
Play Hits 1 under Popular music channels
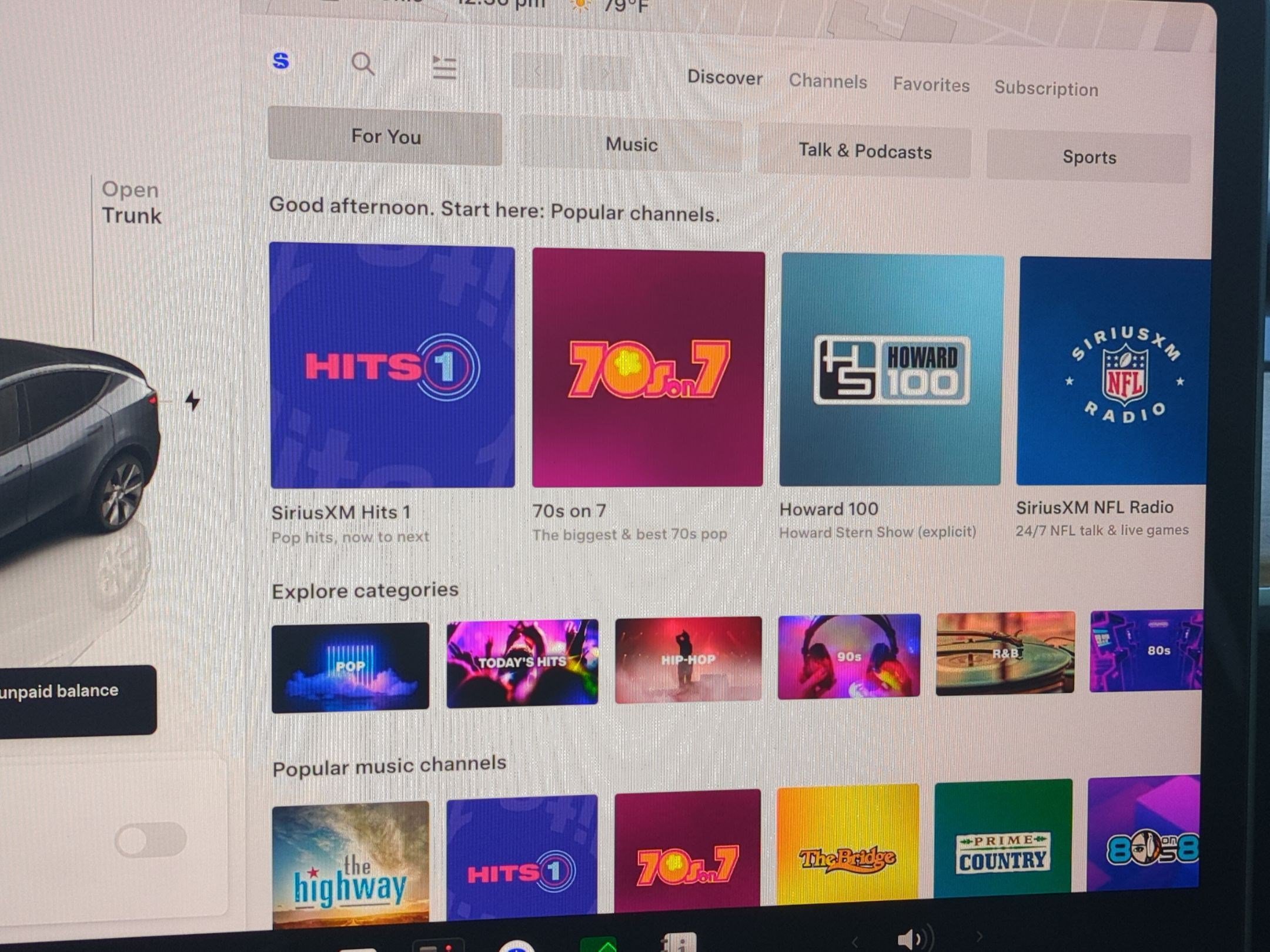point(522,857)
